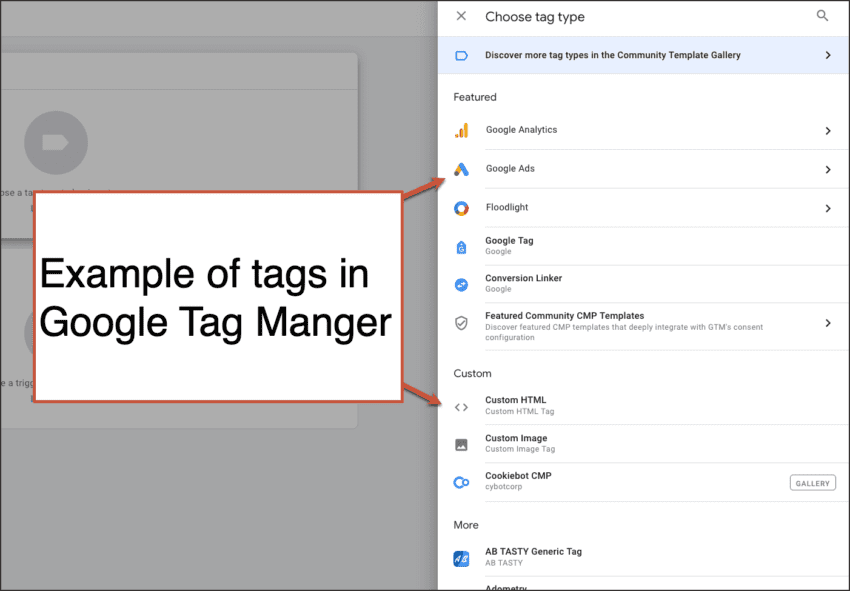Viewport: 850px width, 591px height.
Task: Select the Google Analytics tag icon
Action: tap(461, 130)
